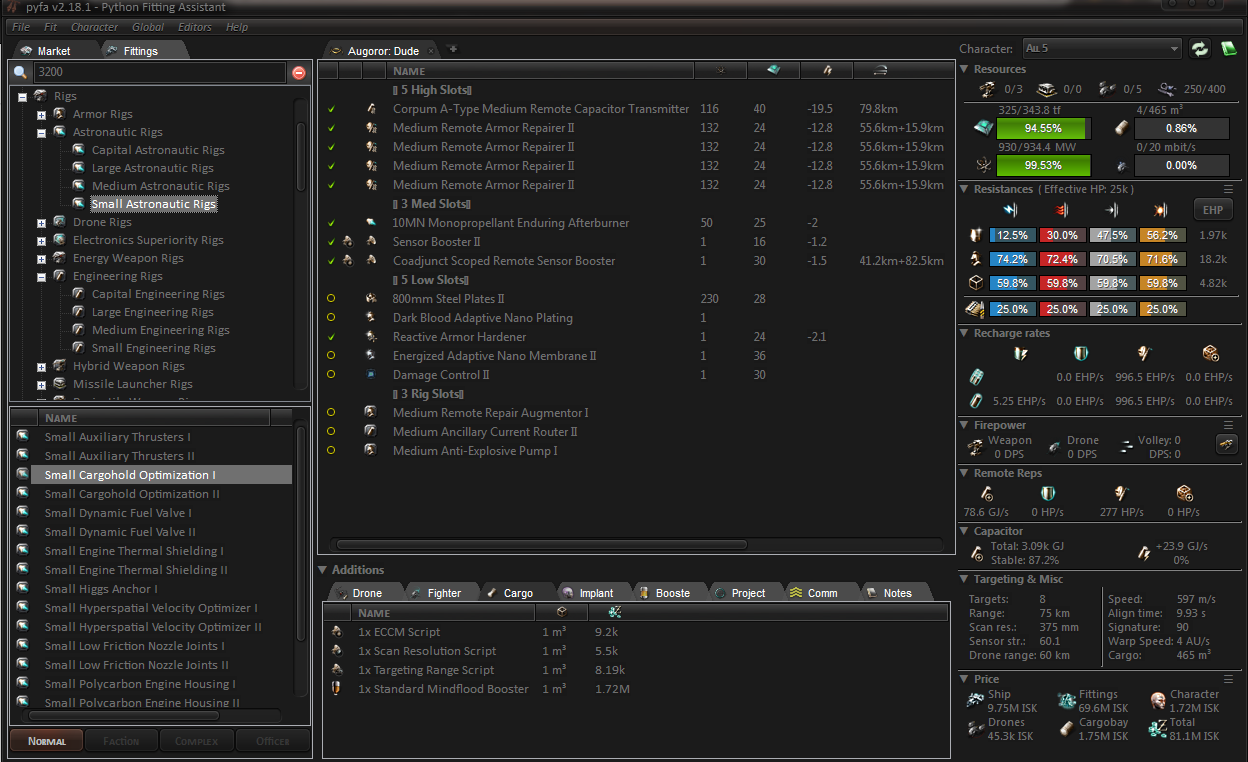
Task: Toggle state circle of 800mm Steel Plates II
Action: point(331,299)
